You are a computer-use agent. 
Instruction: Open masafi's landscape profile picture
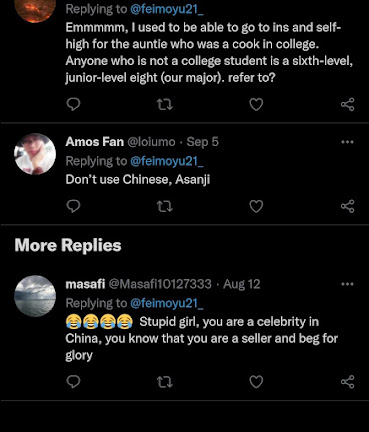pos(35,296)
